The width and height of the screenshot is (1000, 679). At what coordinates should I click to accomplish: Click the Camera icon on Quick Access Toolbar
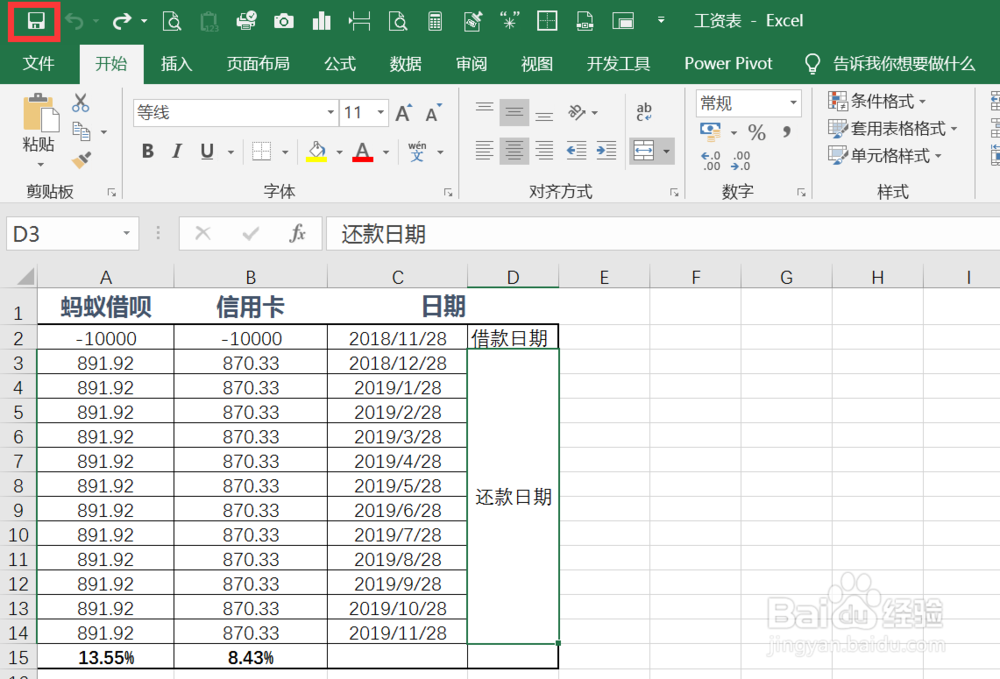pyautogui.click(x=283, y=20)
